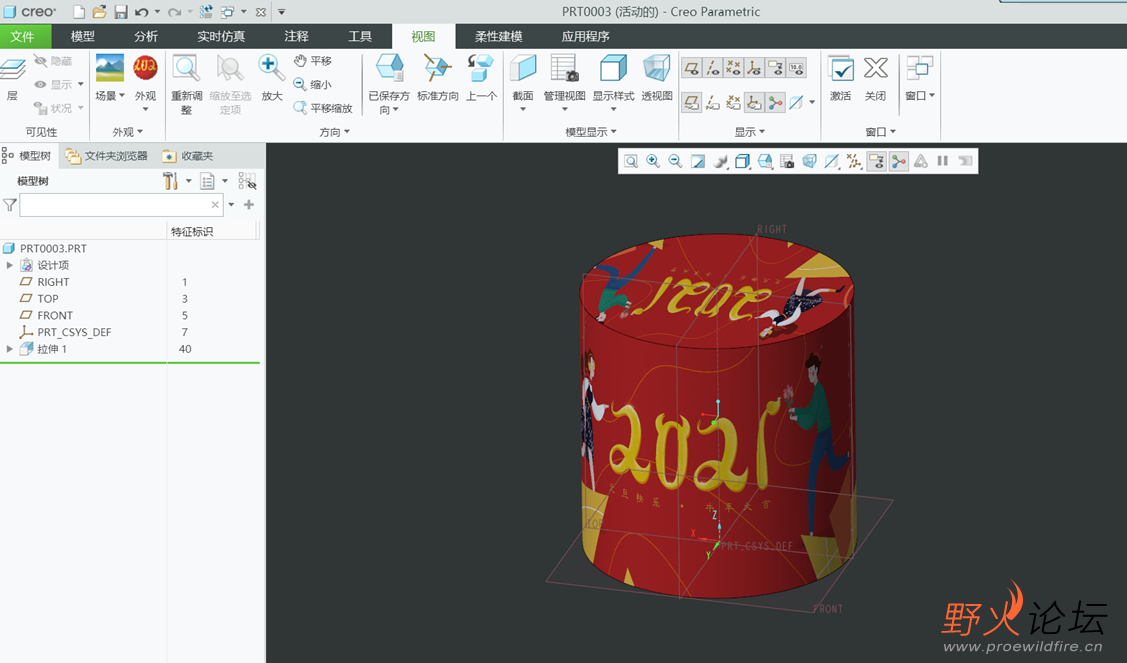Click the Pan Zoom (平移缩放) option

click(x=323, y=108)
